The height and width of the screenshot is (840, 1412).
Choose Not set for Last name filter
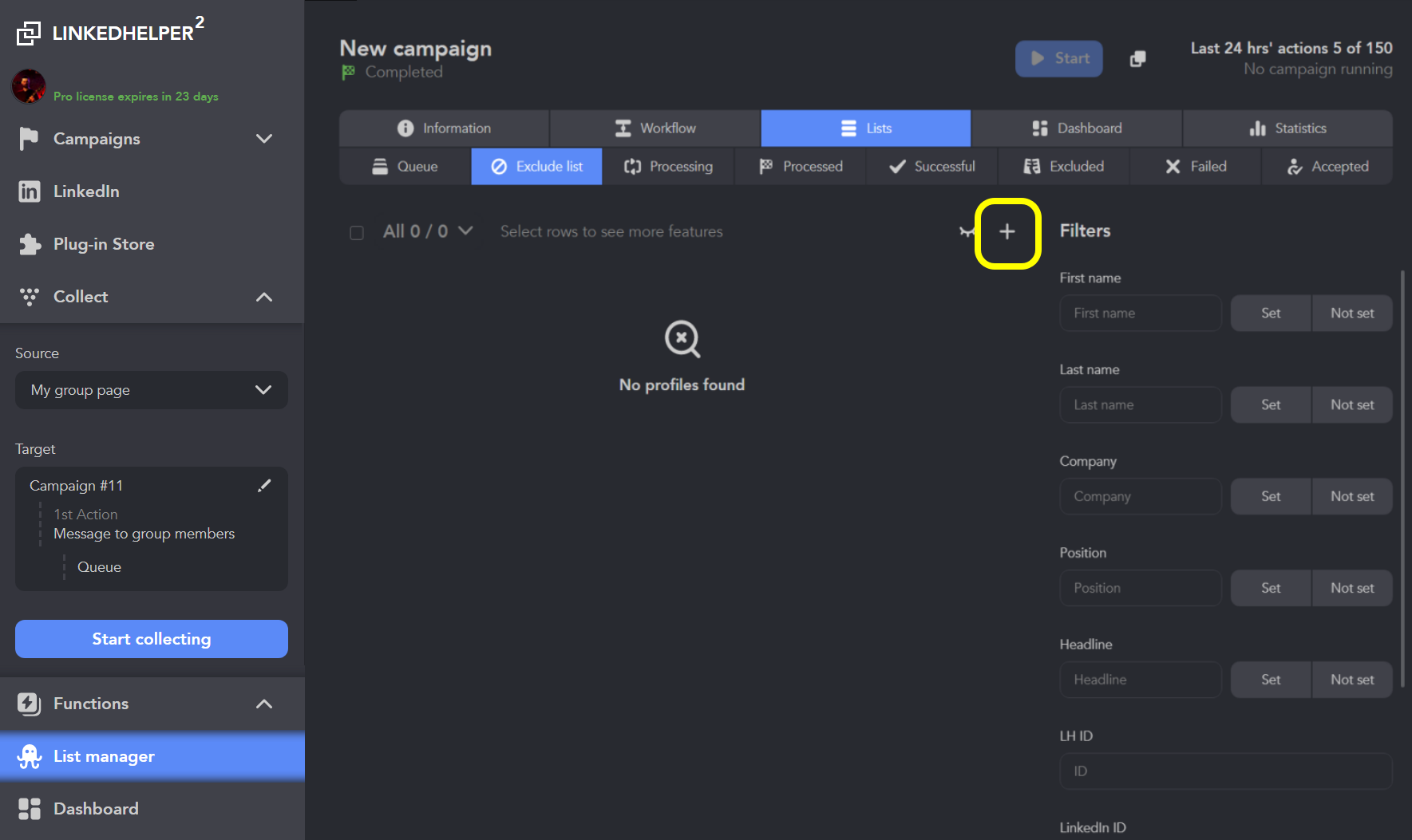(x=1352, y=405)
